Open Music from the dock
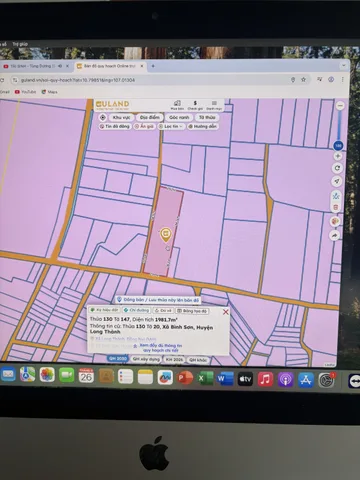Image resolution: width=360 pixels, height=480 pixels. [x=265, y=380]
